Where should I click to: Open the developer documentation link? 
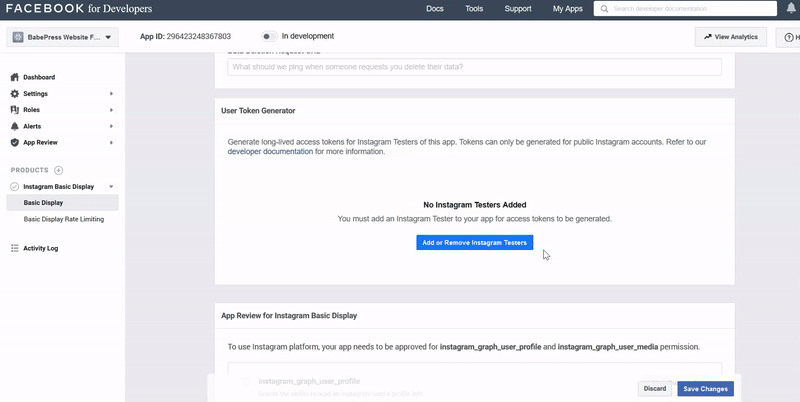pyautogui.click(x=270, y=152)
